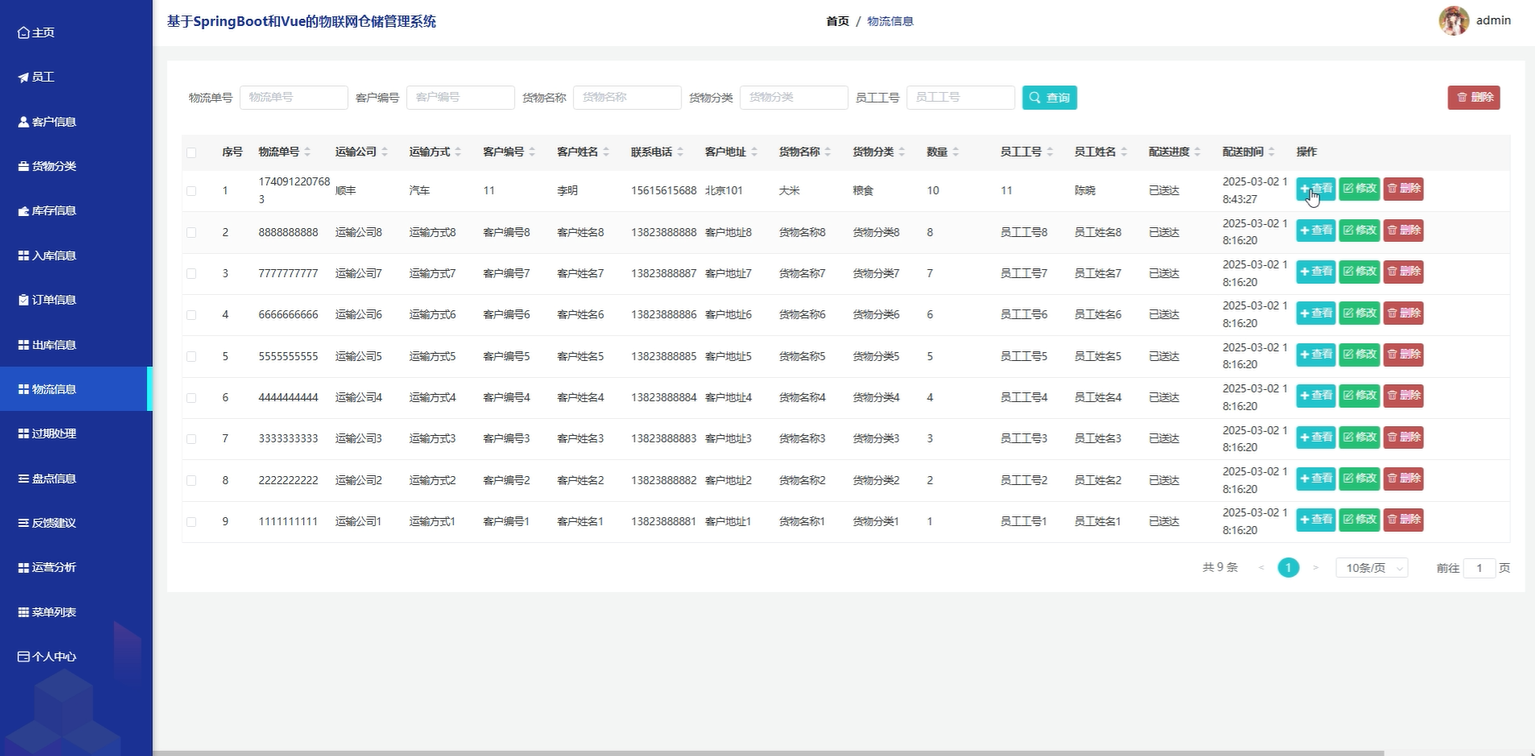Click the 首页 breadcrumb link
The image size is (1535, 756).
click(x=837, y=21)
